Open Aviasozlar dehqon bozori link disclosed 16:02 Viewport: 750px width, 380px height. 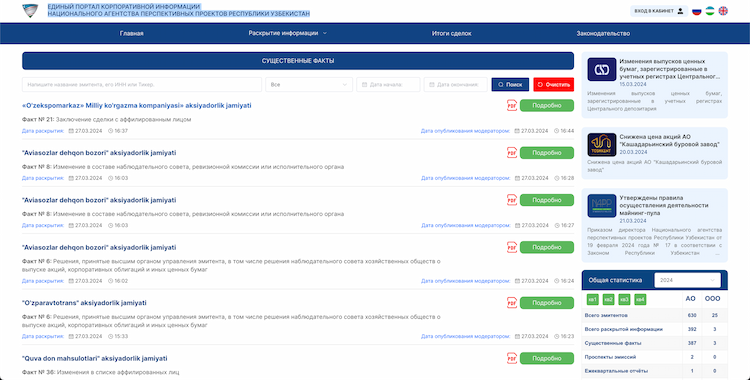tap(99, 247)
